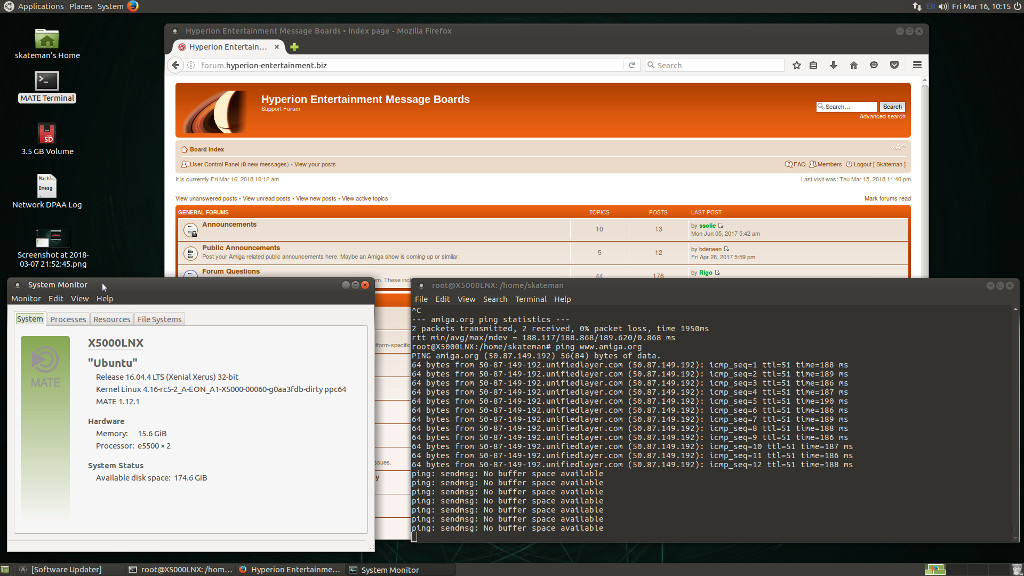
Task: Click the power/session icon in top panel
Action: click(1017, 6)
